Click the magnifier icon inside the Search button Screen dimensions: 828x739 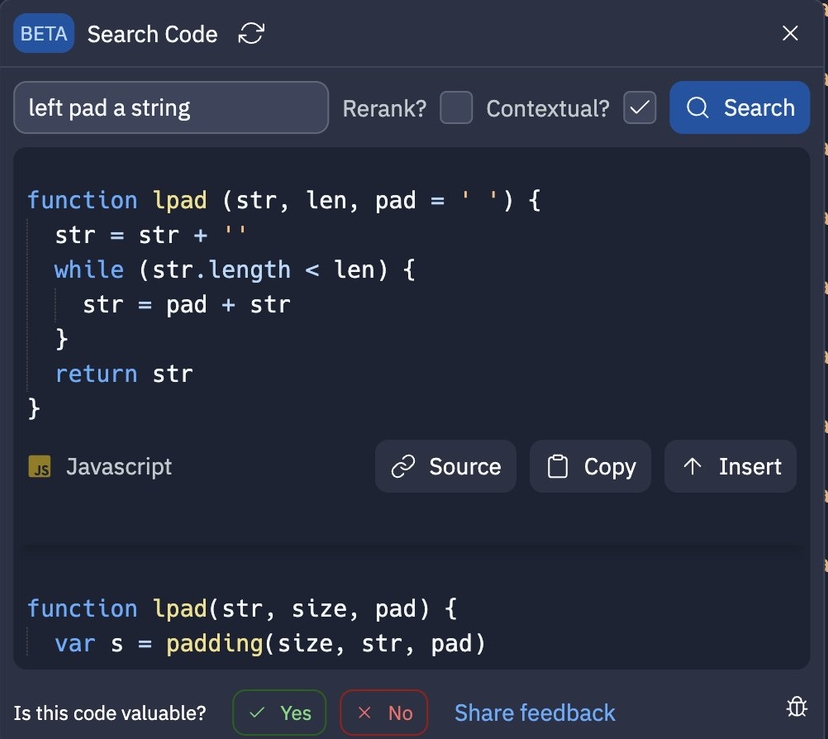pos(697,107)
